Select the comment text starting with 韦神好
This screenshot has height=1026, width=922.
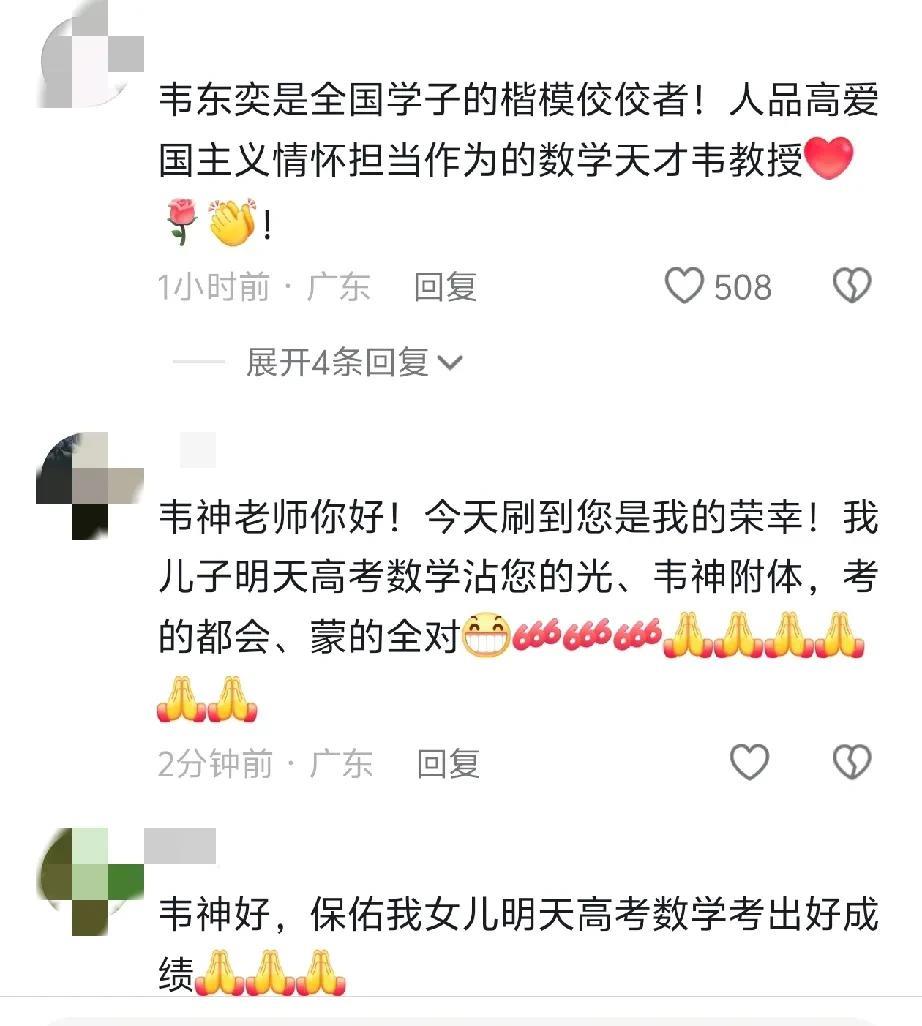[x=518, y=944]
